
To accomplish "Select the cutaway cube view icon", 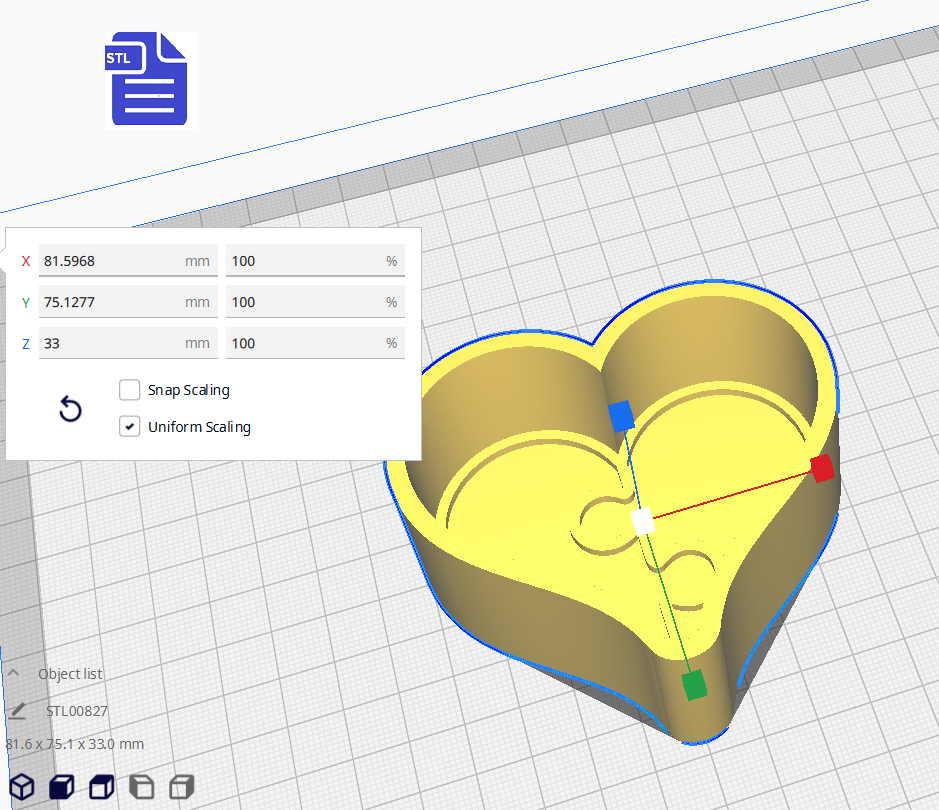I will click(101, 787).
